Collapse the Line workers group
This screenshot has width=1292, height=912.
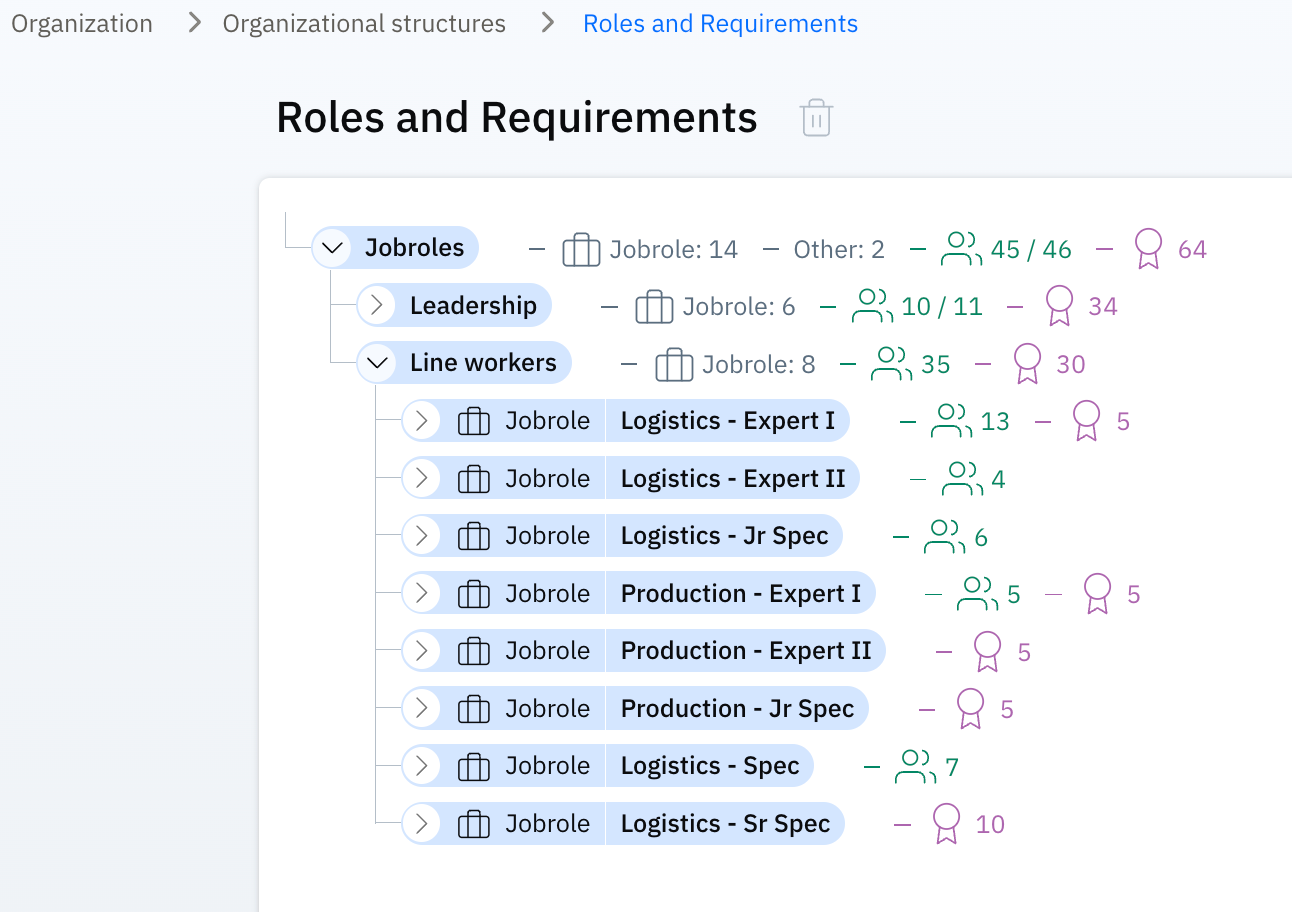click(377, 363)
